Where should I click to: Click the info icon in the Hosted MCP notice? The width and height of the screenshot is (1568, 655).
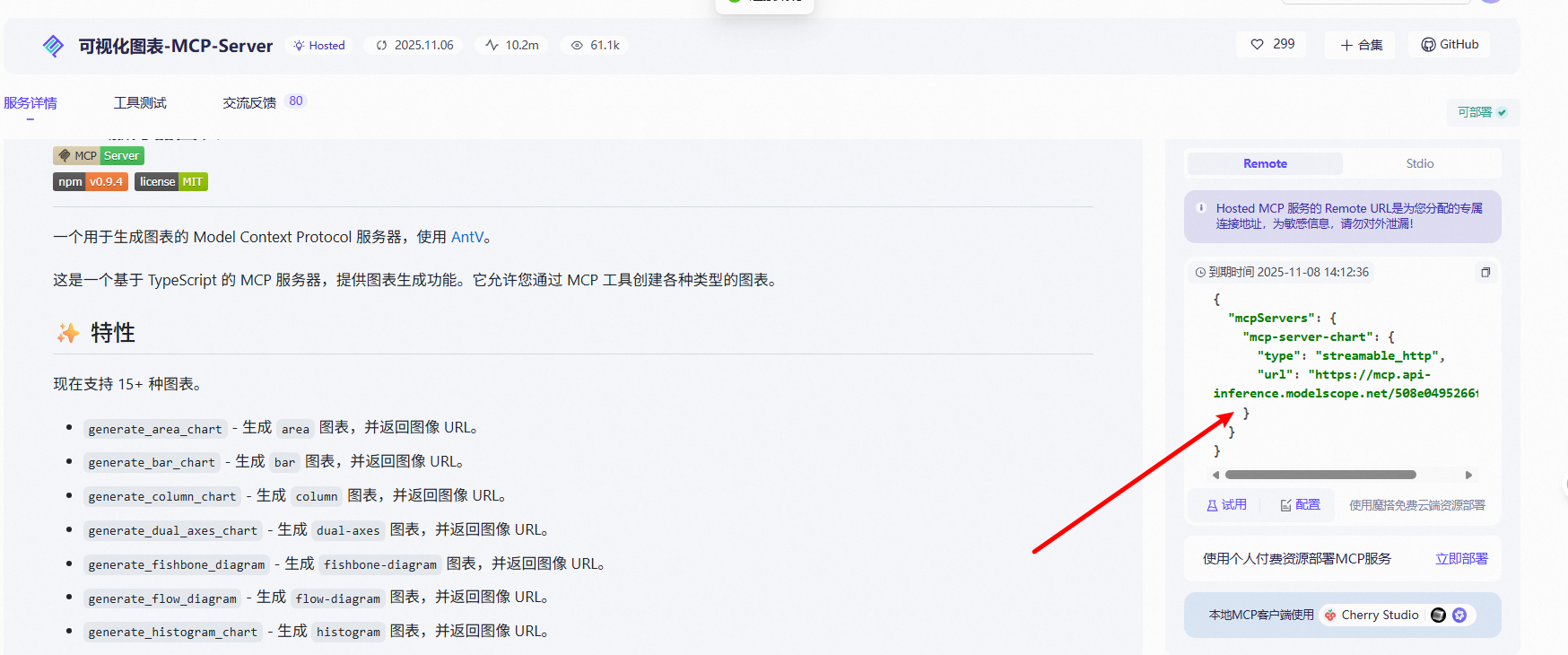click(1201, 208)
